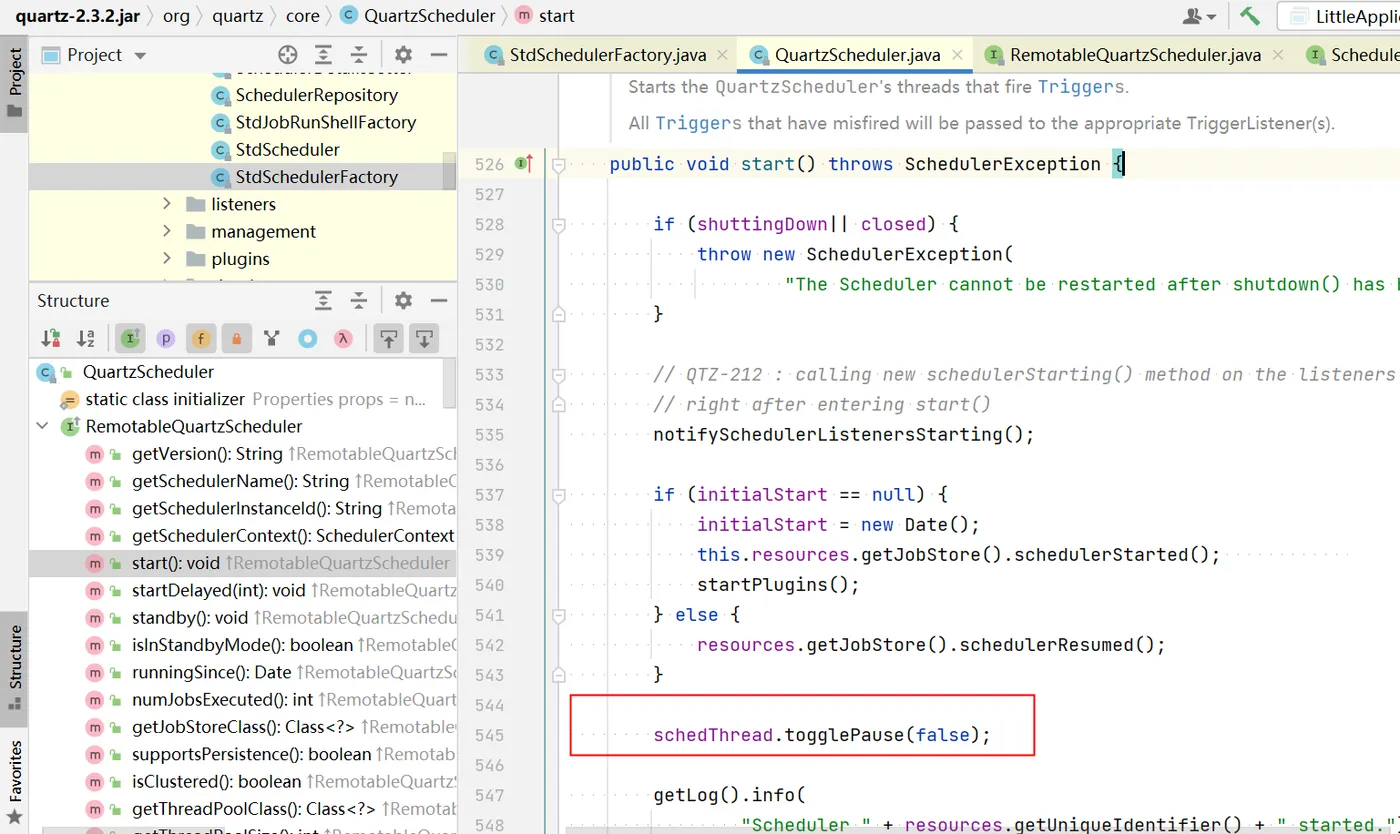Collapse the RemotableQuartzScheduler node
Image resolution: width=1400 pixels, height=834 pixels.
click(43, 426)
